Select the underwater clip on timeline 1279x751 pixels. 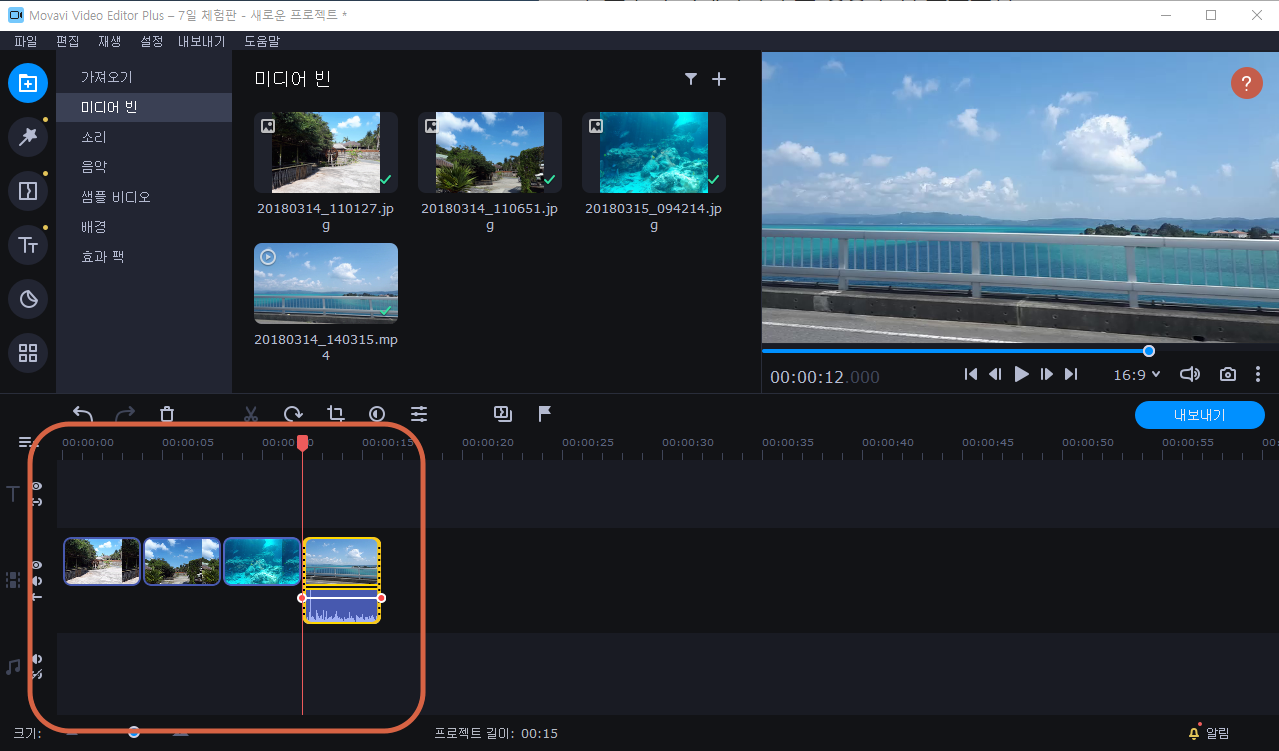[262, 561]
